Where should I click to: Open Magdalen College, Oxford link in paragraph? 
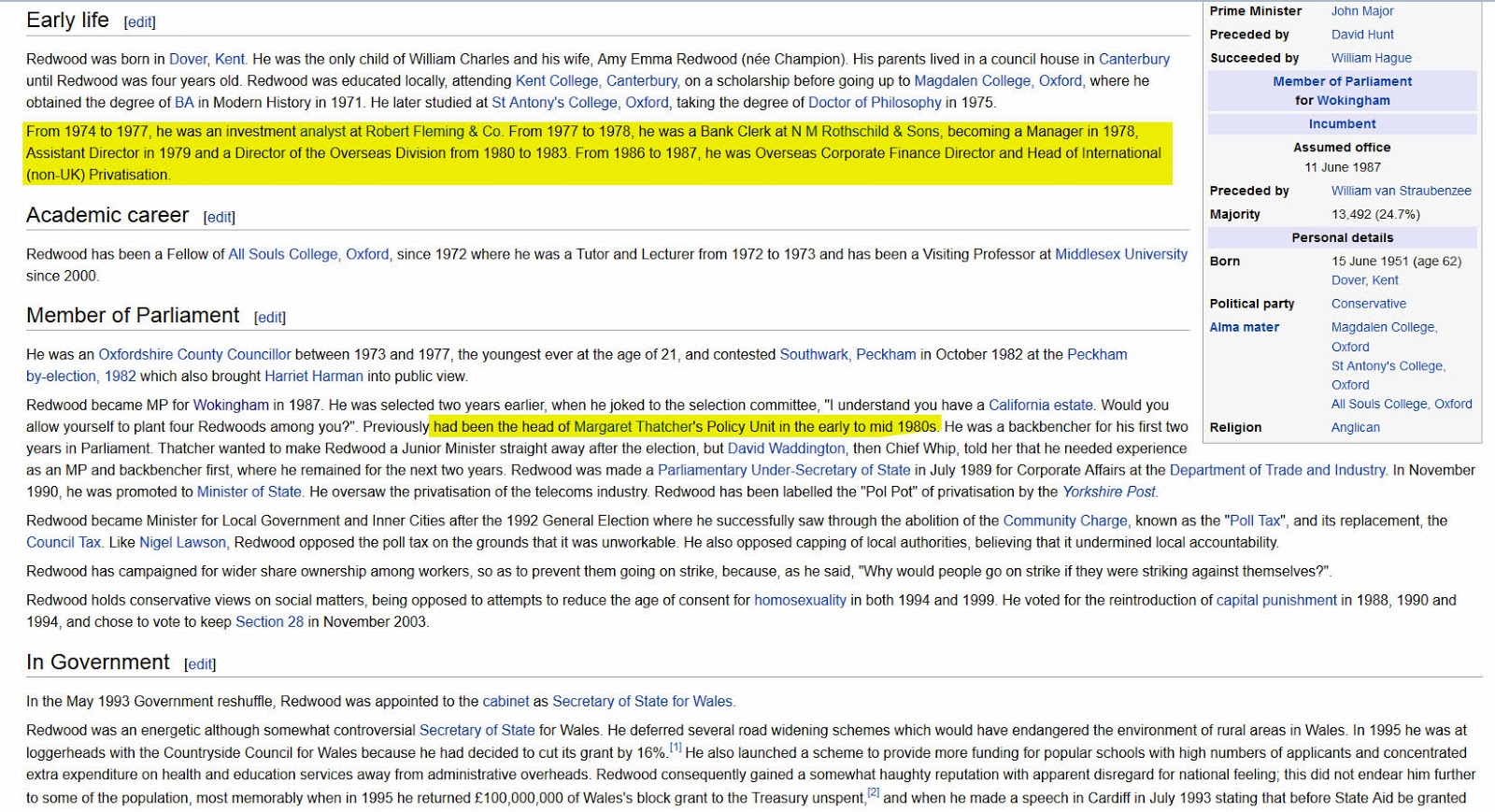click(x=998, y=80)
